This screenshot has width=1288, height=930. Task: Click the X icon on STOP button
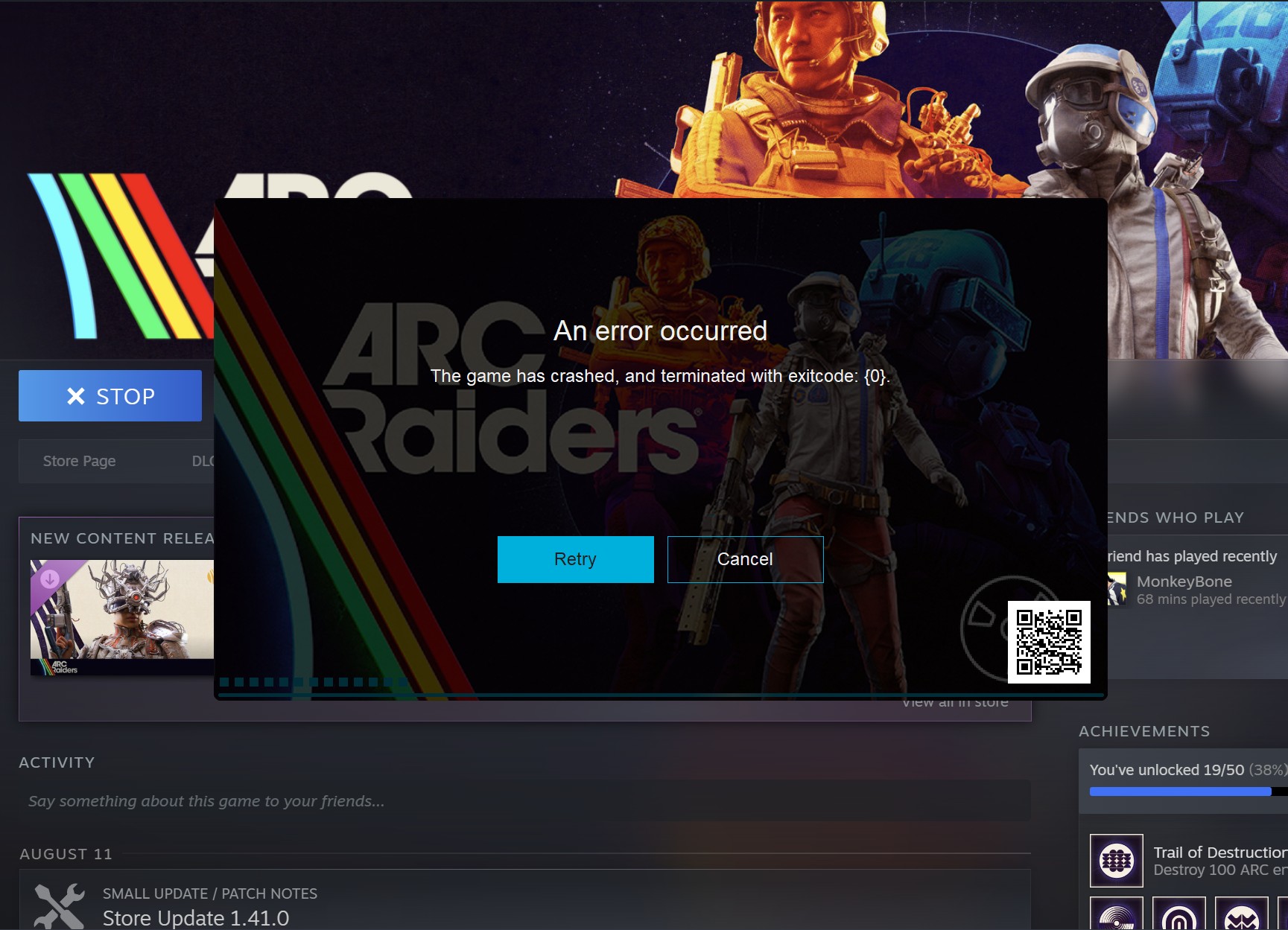coord(75,396)
